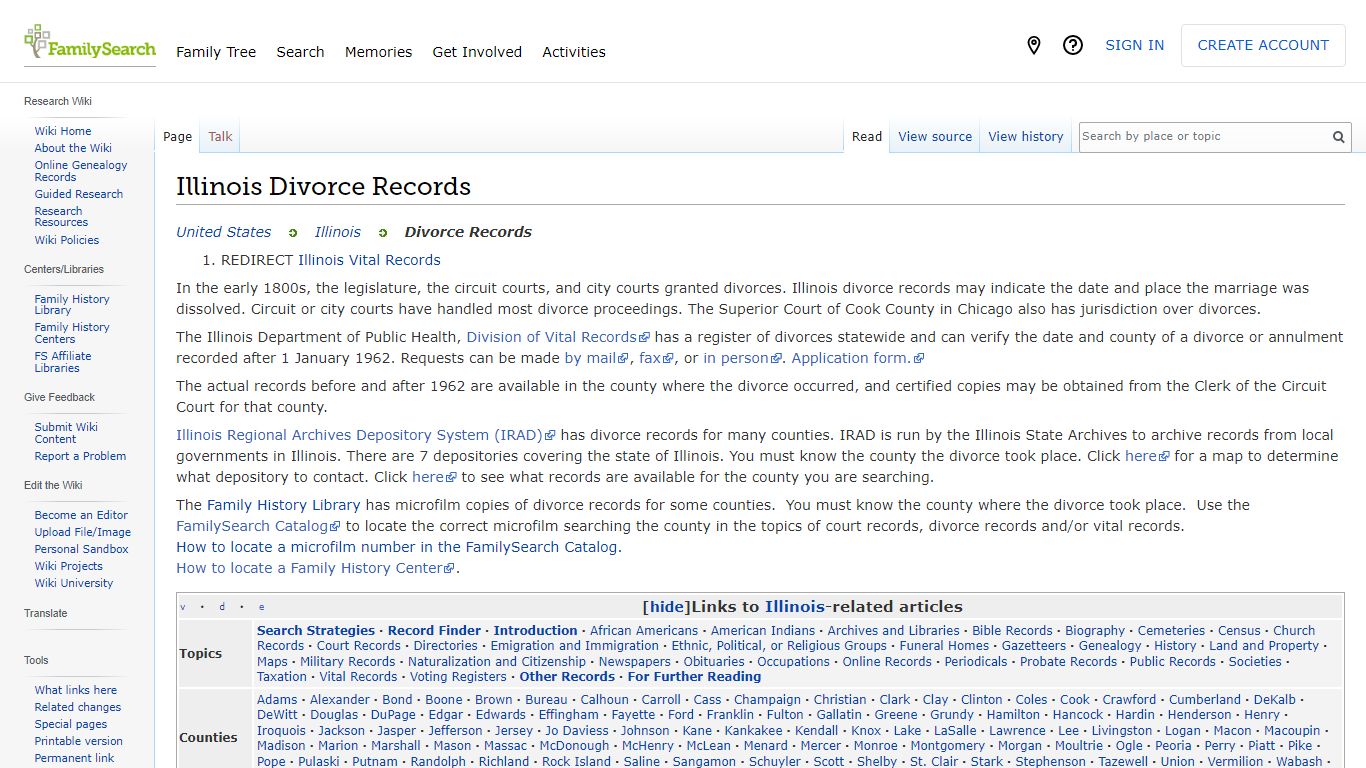Open FS Affiliate Libraries link
This screenshot has width=1366, height=768.
point(63,362)
